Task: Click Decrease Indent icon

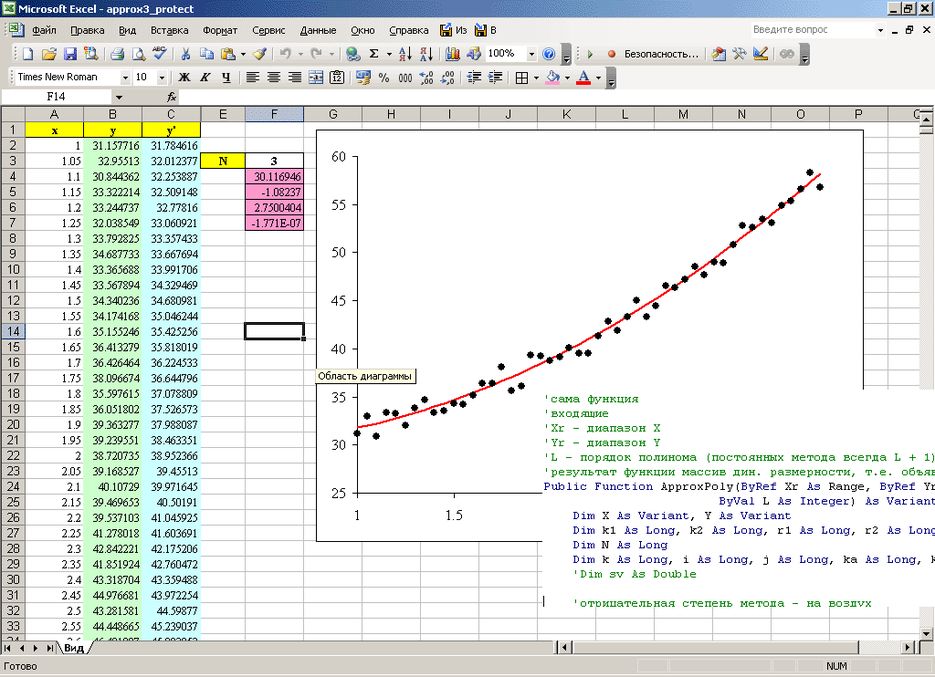Action: pos(474,78)
